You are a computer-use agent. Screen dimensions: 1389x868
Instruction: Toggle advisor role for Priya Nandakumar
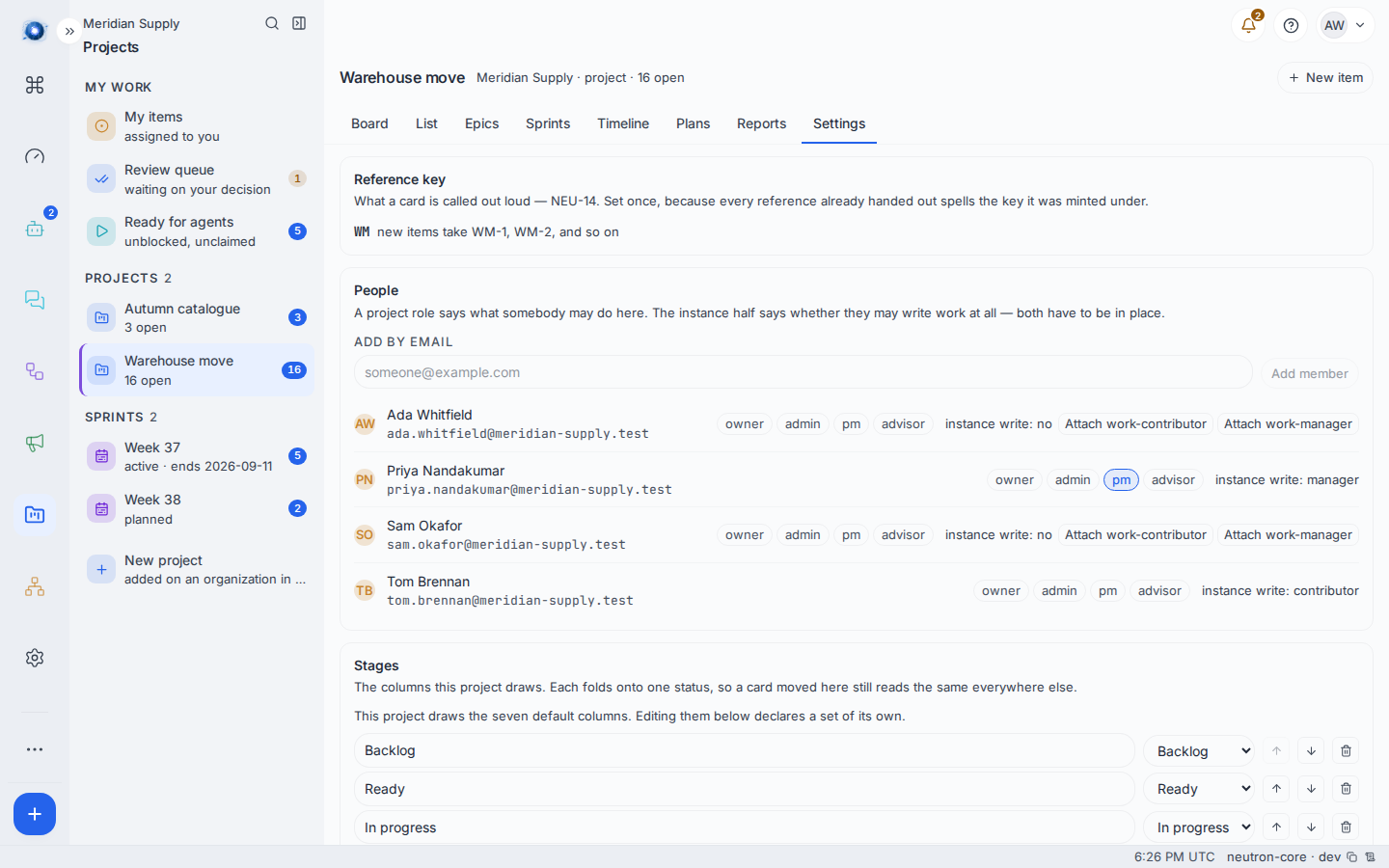coord(1173,480)
